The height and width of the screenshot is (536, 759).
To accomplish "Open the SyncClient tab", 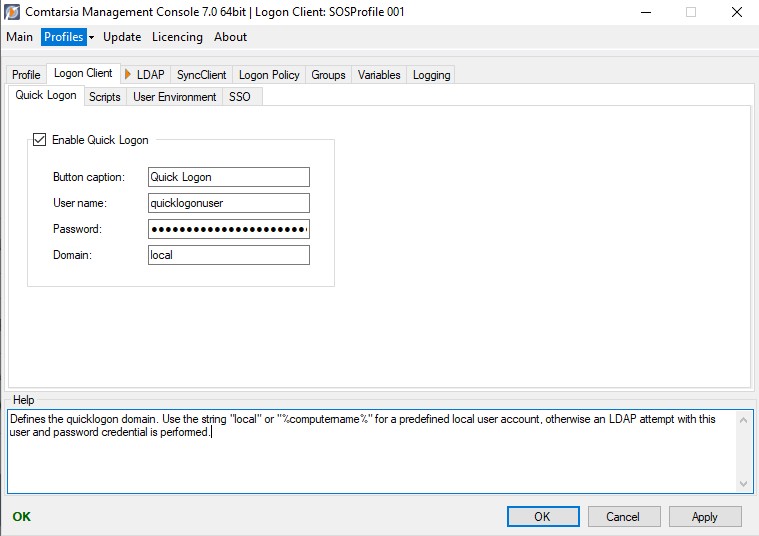I will (201, 75).
